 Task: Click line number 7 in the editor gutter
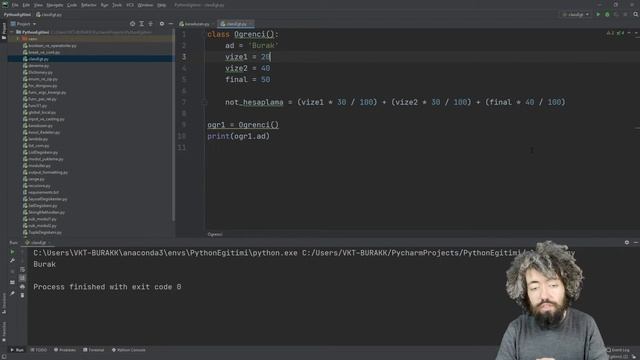184,102
